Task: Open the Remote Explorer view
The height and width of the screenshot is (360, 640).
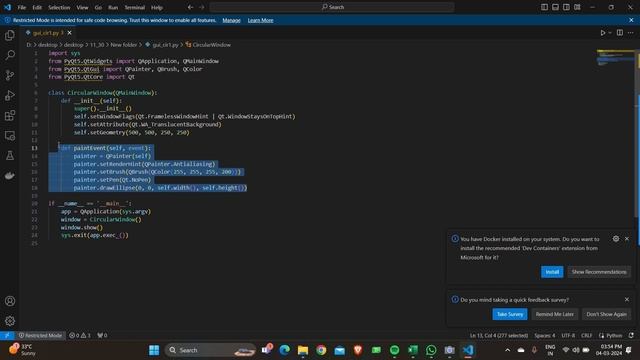Action: (10, 136)
